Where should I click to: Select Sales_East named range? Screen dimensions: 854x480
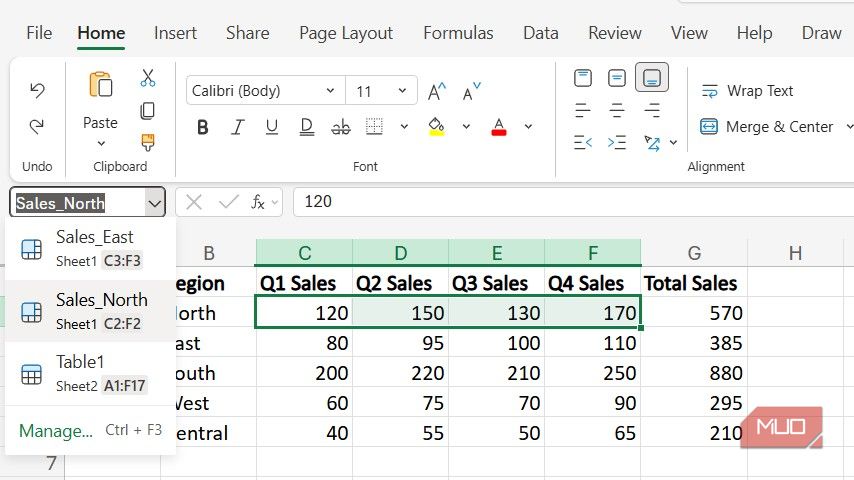tap(90, 248)
